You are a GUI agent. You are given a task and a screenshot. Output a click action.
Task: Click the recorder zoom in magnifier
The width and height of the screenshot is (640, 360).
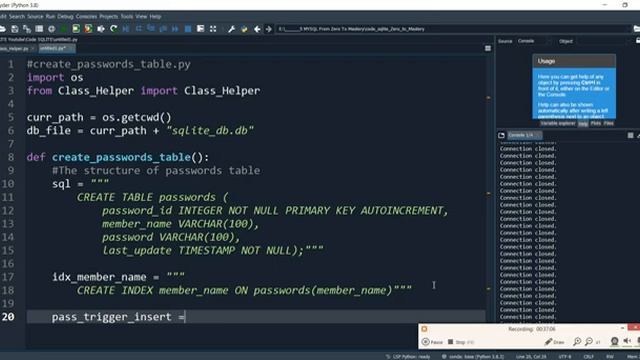pyautogui.click(x=577, y=342)
